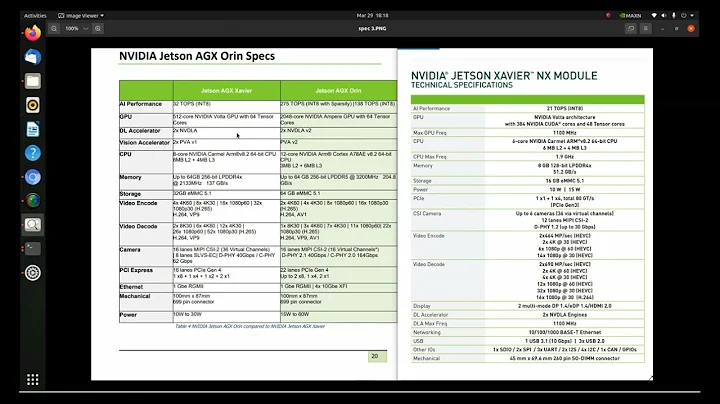Click the Table 4 caption under the table
The image size is (720, 404).
tap(250, 326)
